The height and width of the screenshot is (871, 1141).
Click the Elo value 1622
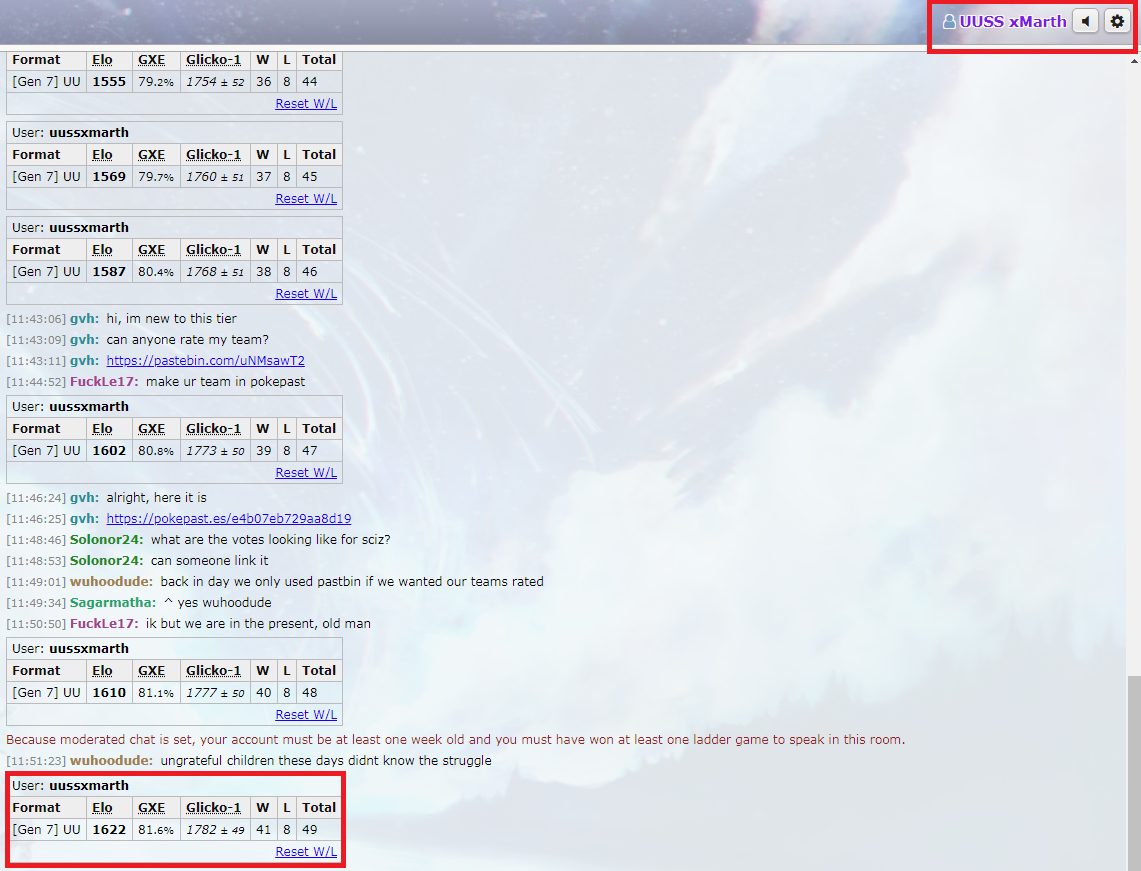tap(109, 830)
